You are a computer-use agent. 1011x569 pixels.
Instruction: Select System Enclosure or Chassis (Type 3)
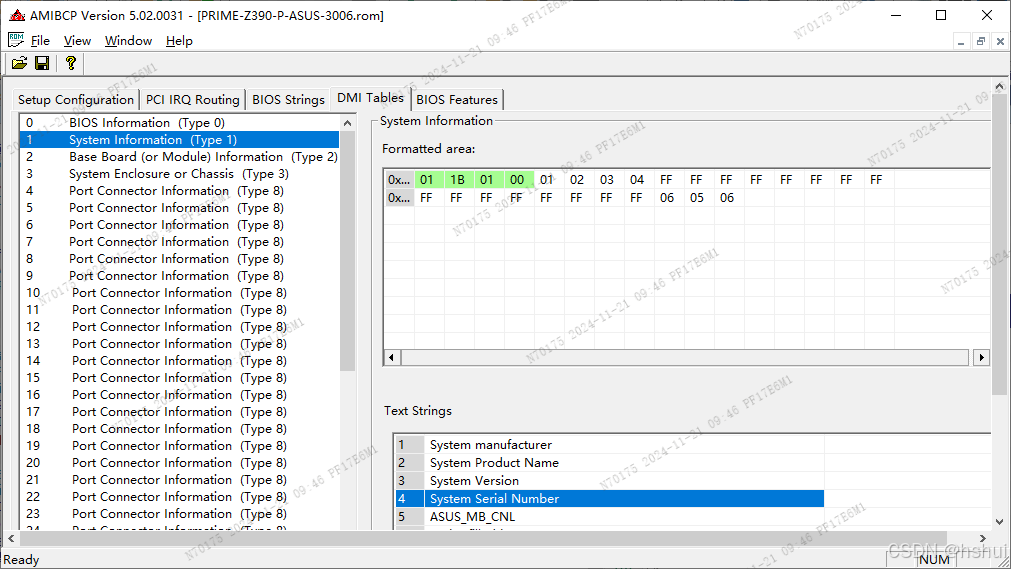point(179,174)
